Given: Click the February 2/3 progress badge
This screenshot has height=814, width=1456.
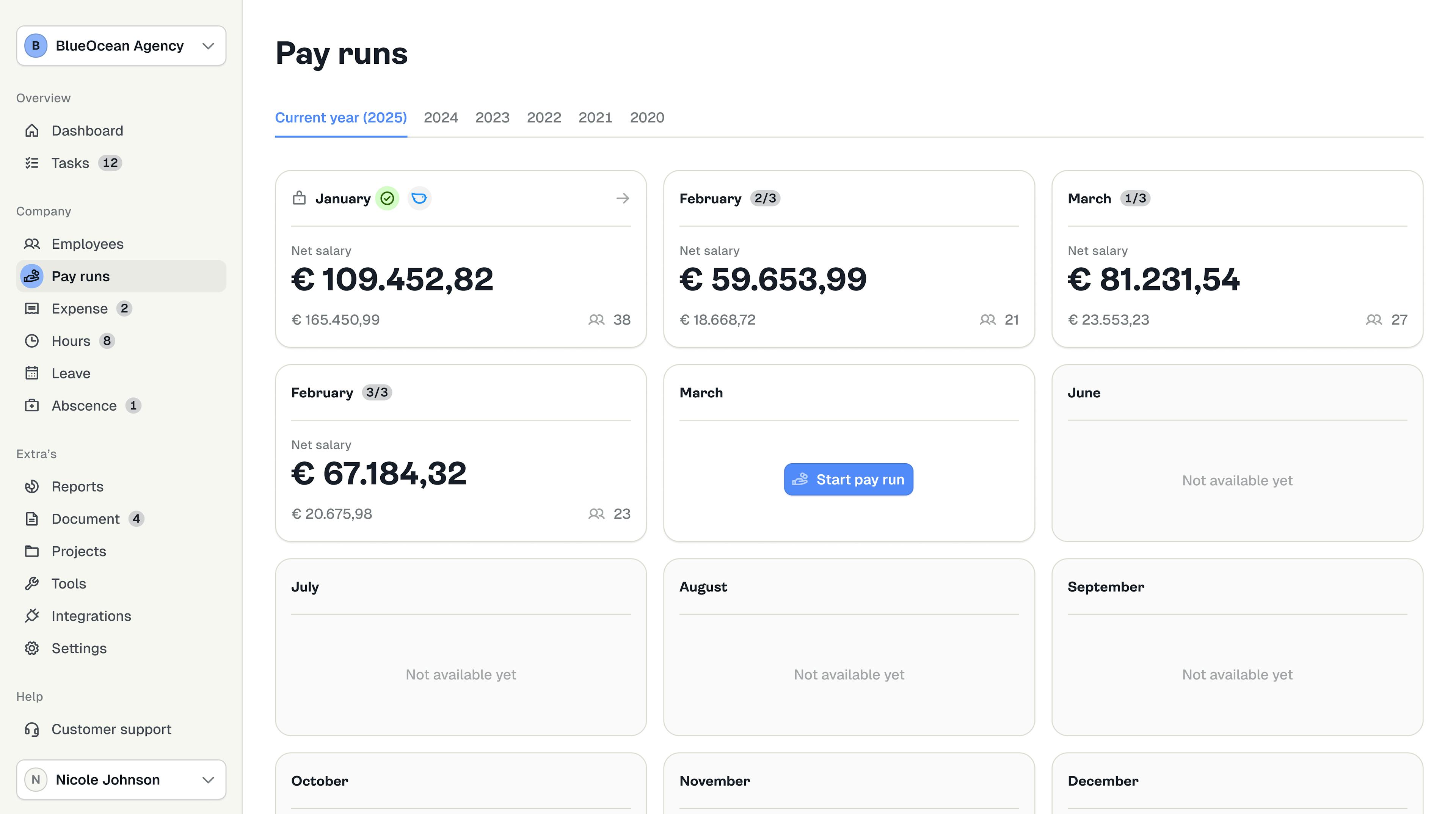Looking at the screenshot, I should 765,198.
